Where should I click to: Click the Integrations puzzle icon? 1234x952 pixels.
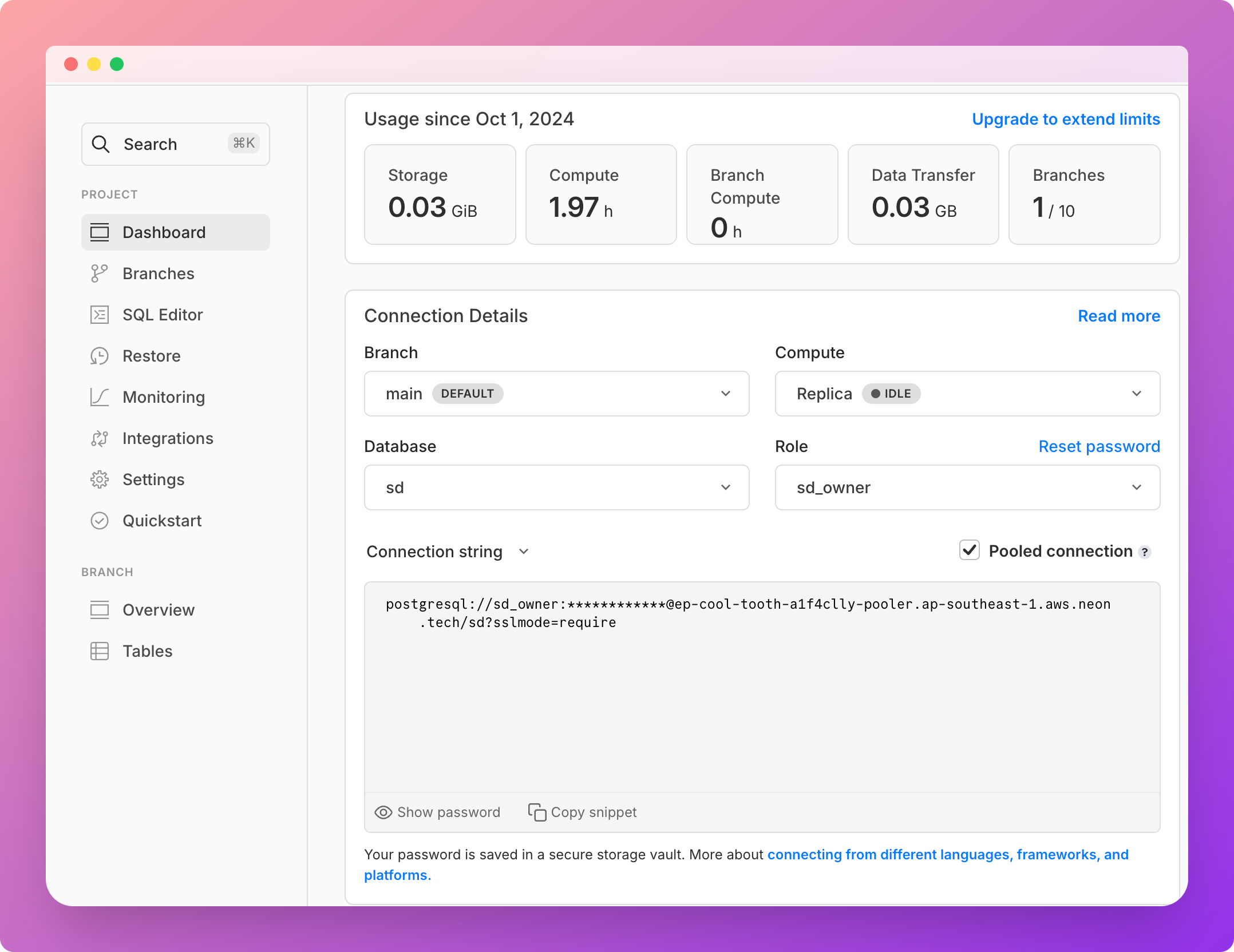point(99,438)
